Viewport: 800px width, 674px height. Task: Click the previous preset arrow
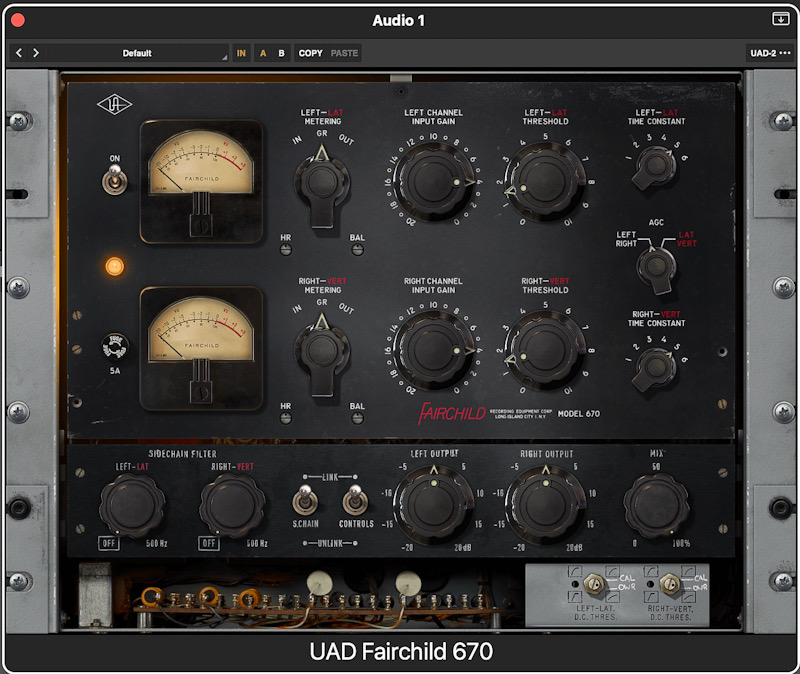click(x=19, y=53)
